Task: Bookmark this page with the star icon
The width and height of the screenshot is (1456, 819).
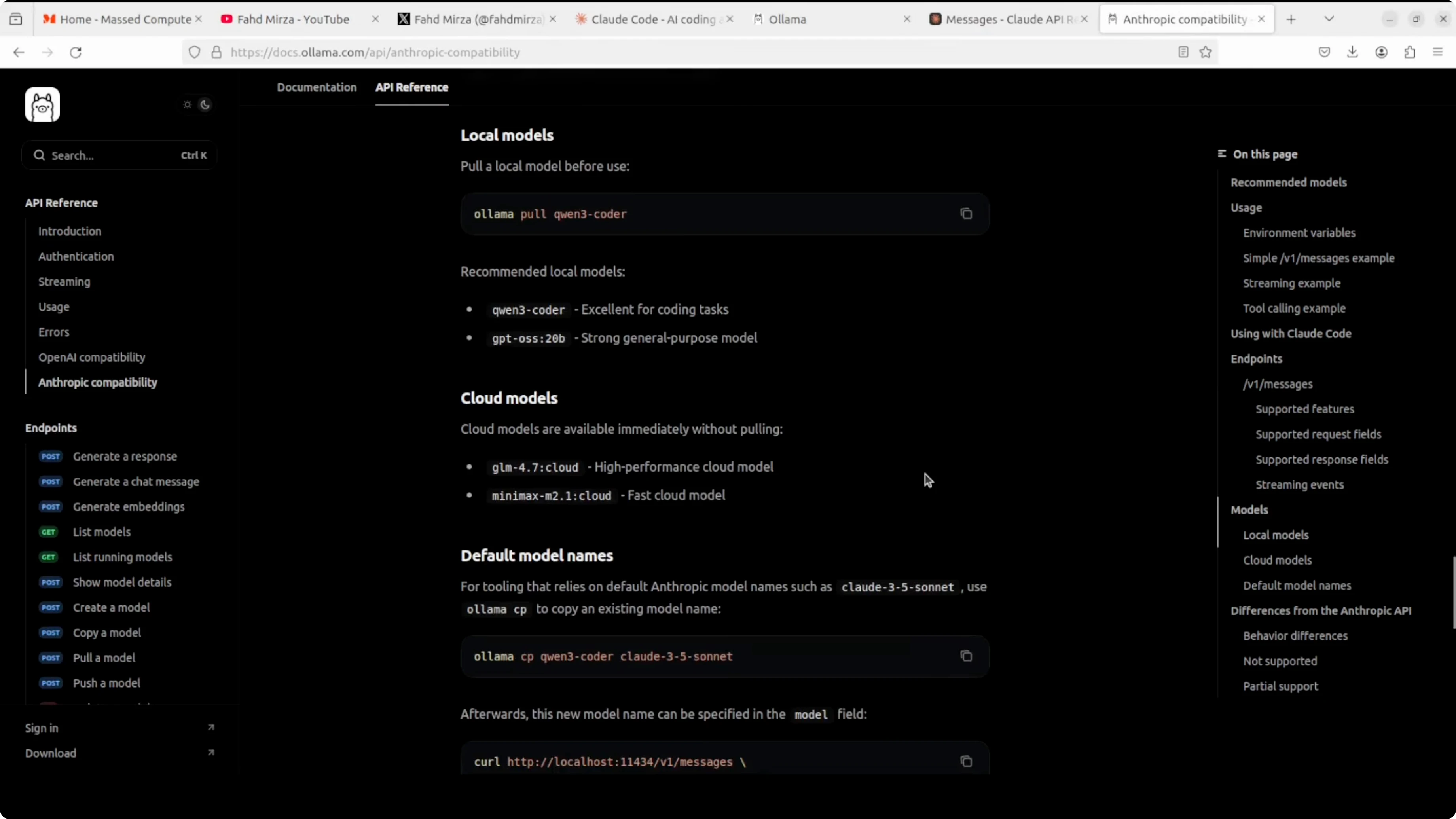Action: 1206,52
